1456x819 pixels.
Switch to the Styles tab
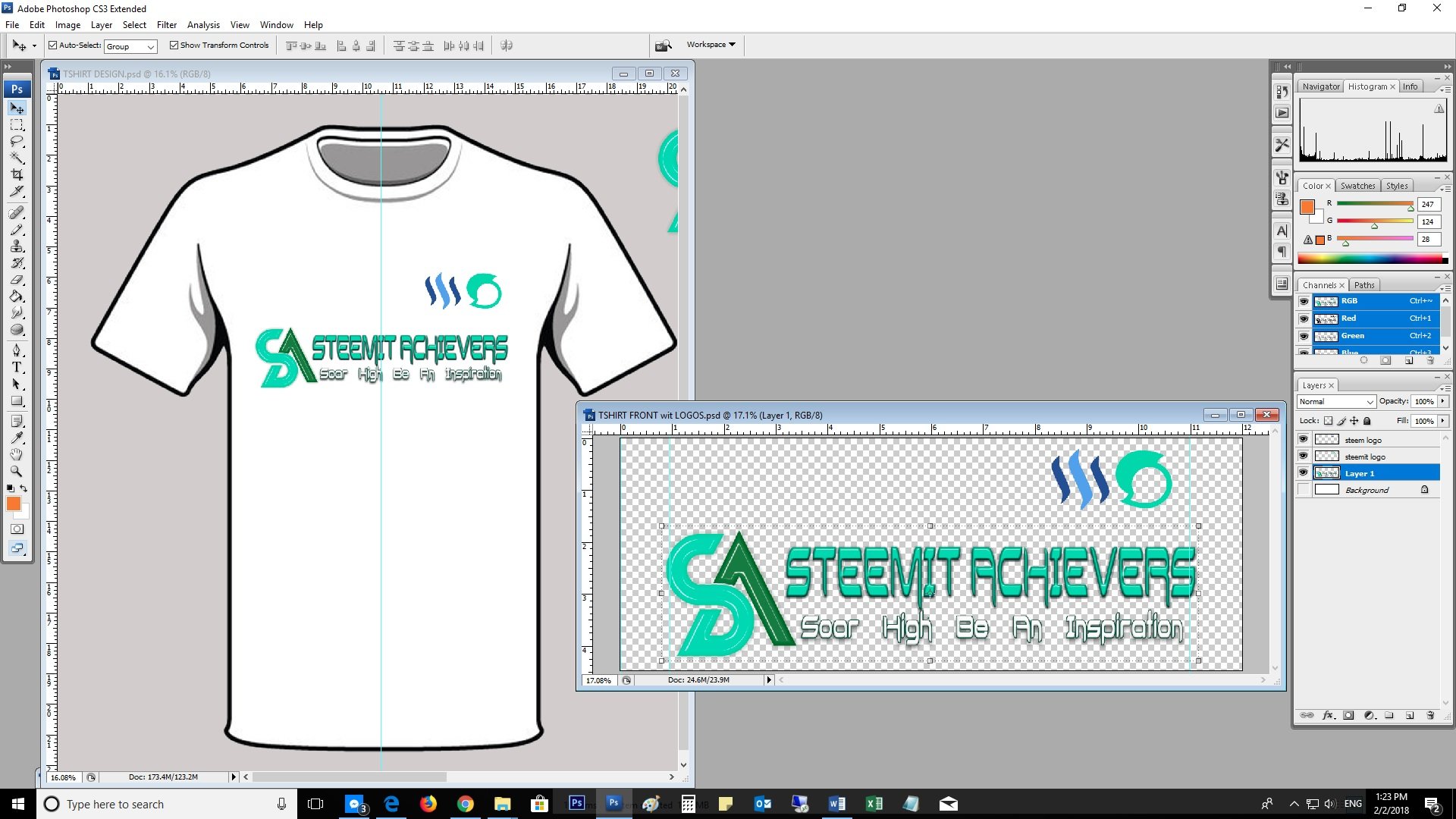[x=1397, y=186]
